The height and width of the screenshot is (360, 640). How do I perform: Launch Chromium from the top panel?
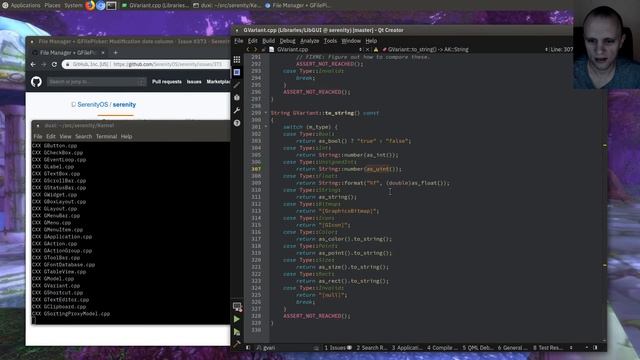click(x=100, y=5)
